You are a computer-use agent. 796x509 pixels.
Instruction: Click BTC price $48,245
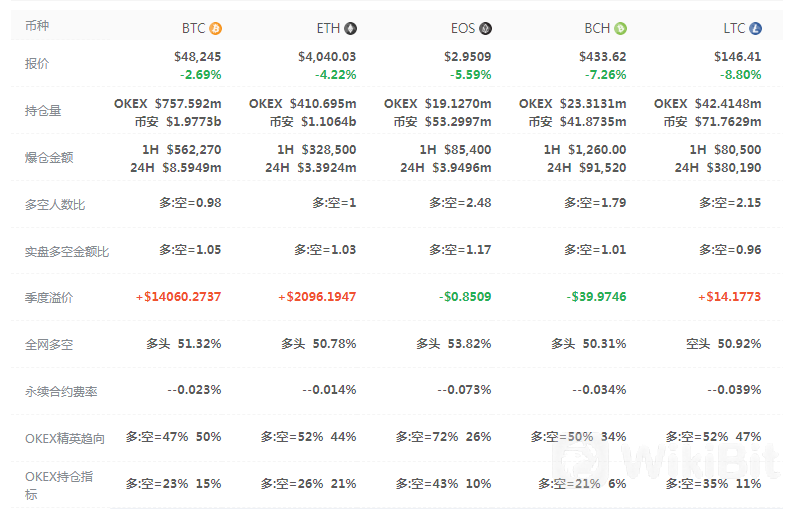pyautogui.click(x=197, y=56)
